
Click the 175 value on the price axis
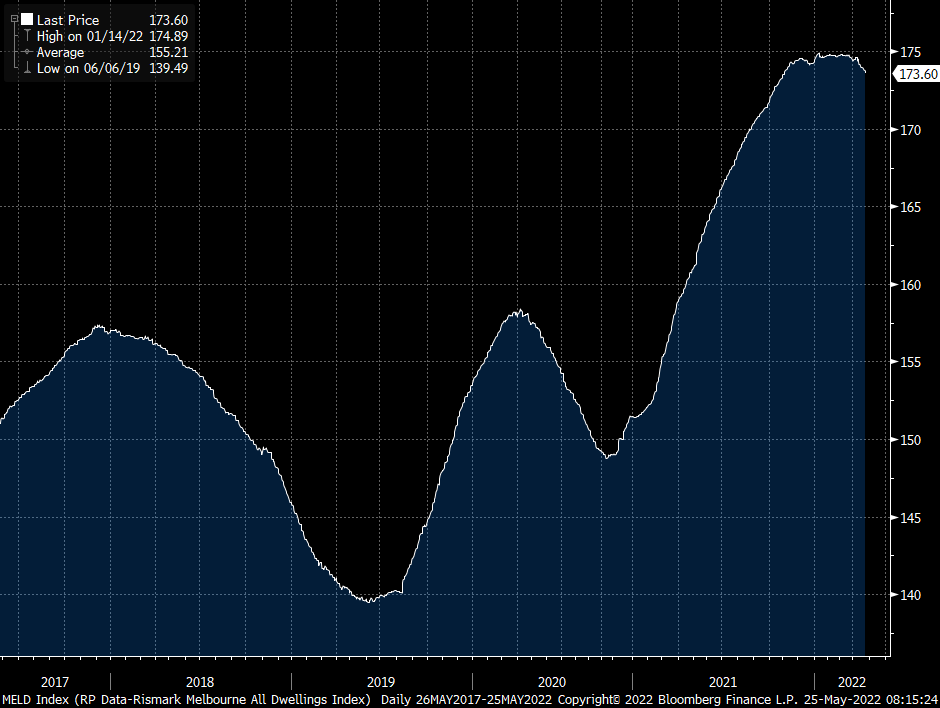tap(909, 52)
